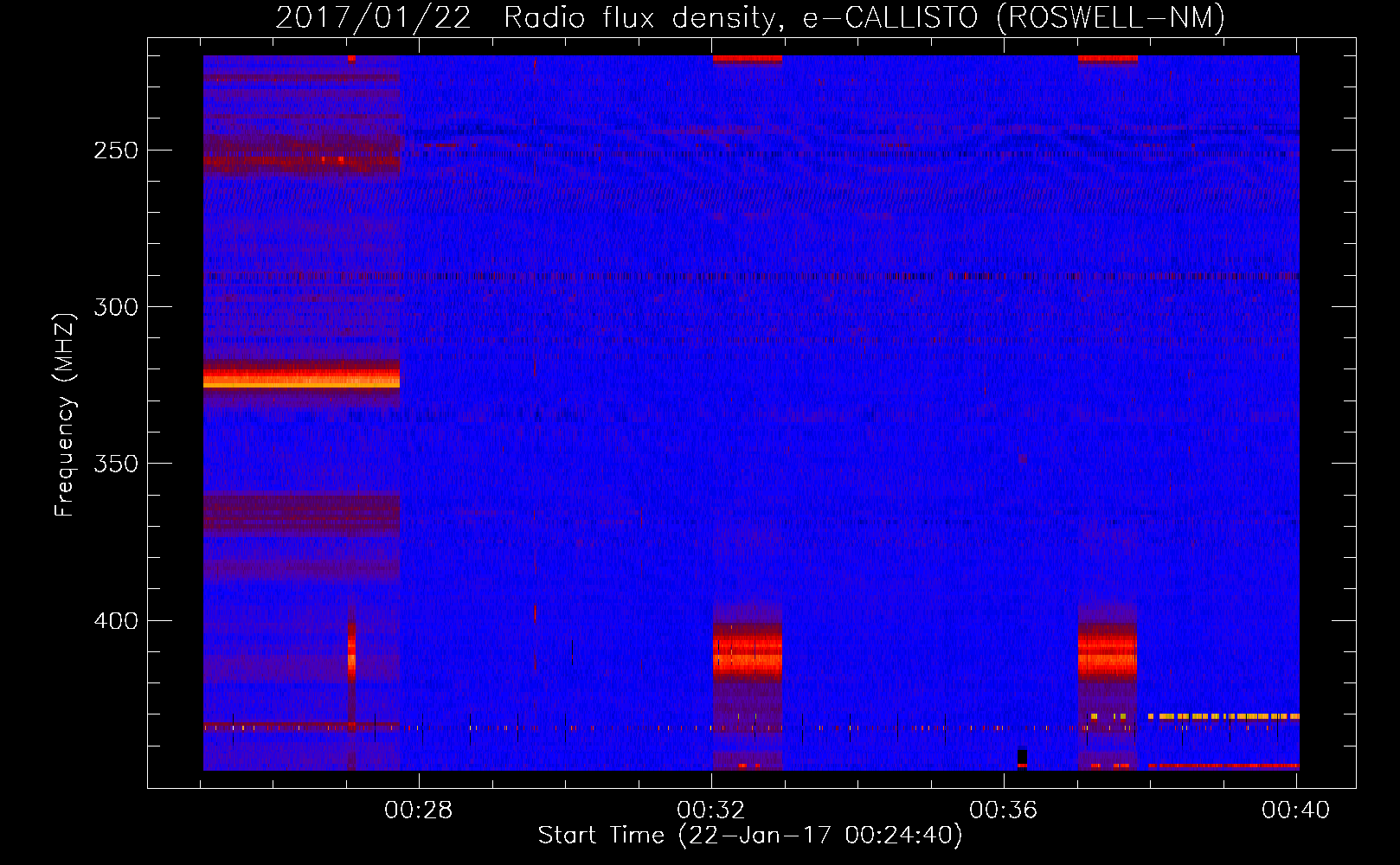
Task: Click the red burst near 410 MHz at 00:37
Action: pyautogui.click(x=1108, y=653)
